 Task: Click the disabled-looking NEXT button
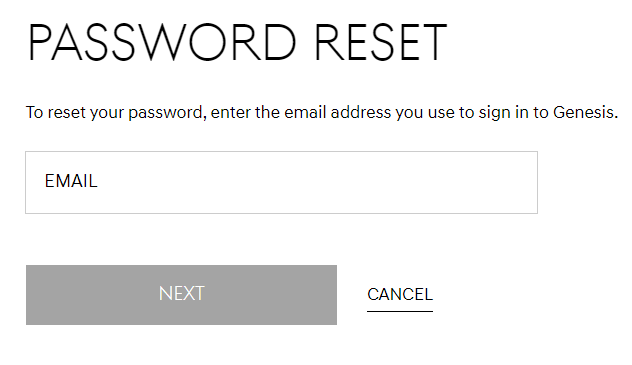[181, 295]
